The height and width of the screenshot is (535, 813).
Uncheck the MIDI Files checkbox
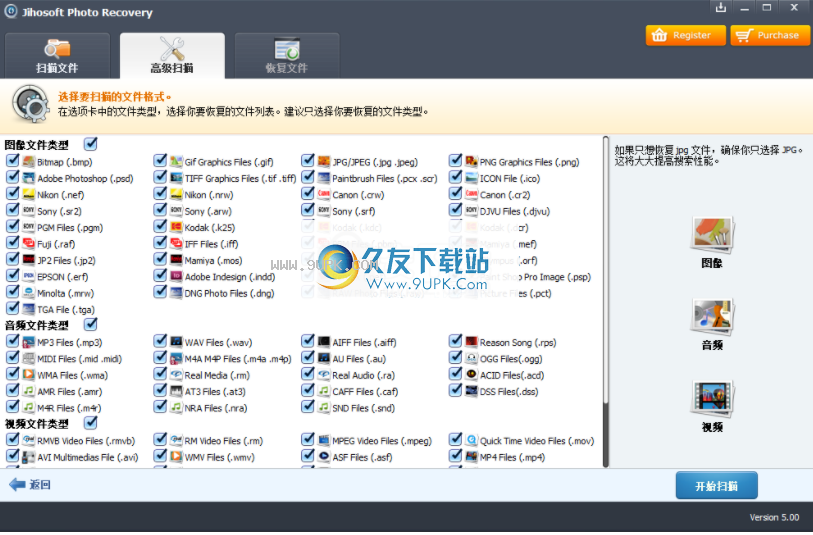[12, 357]
